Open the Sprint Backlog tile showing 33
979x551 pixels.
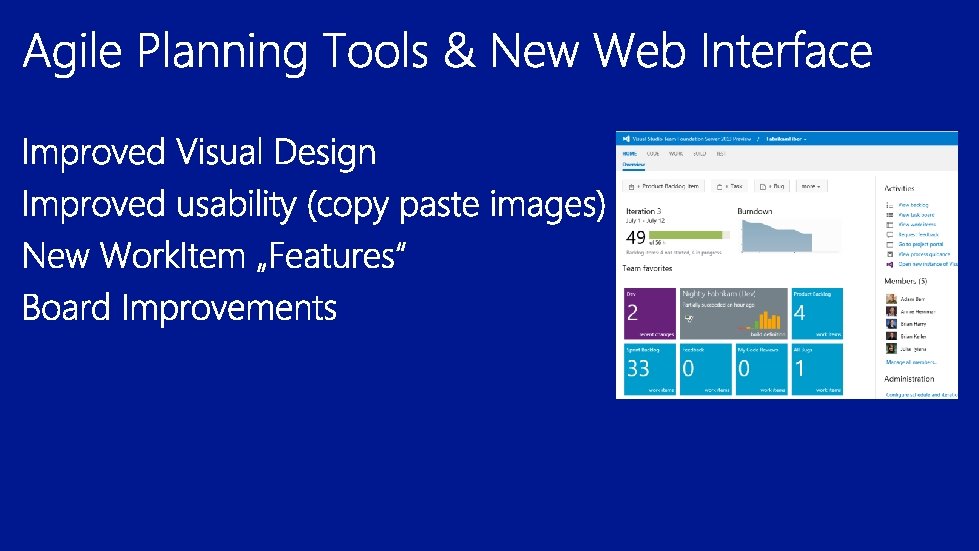(x=650, y=369)
